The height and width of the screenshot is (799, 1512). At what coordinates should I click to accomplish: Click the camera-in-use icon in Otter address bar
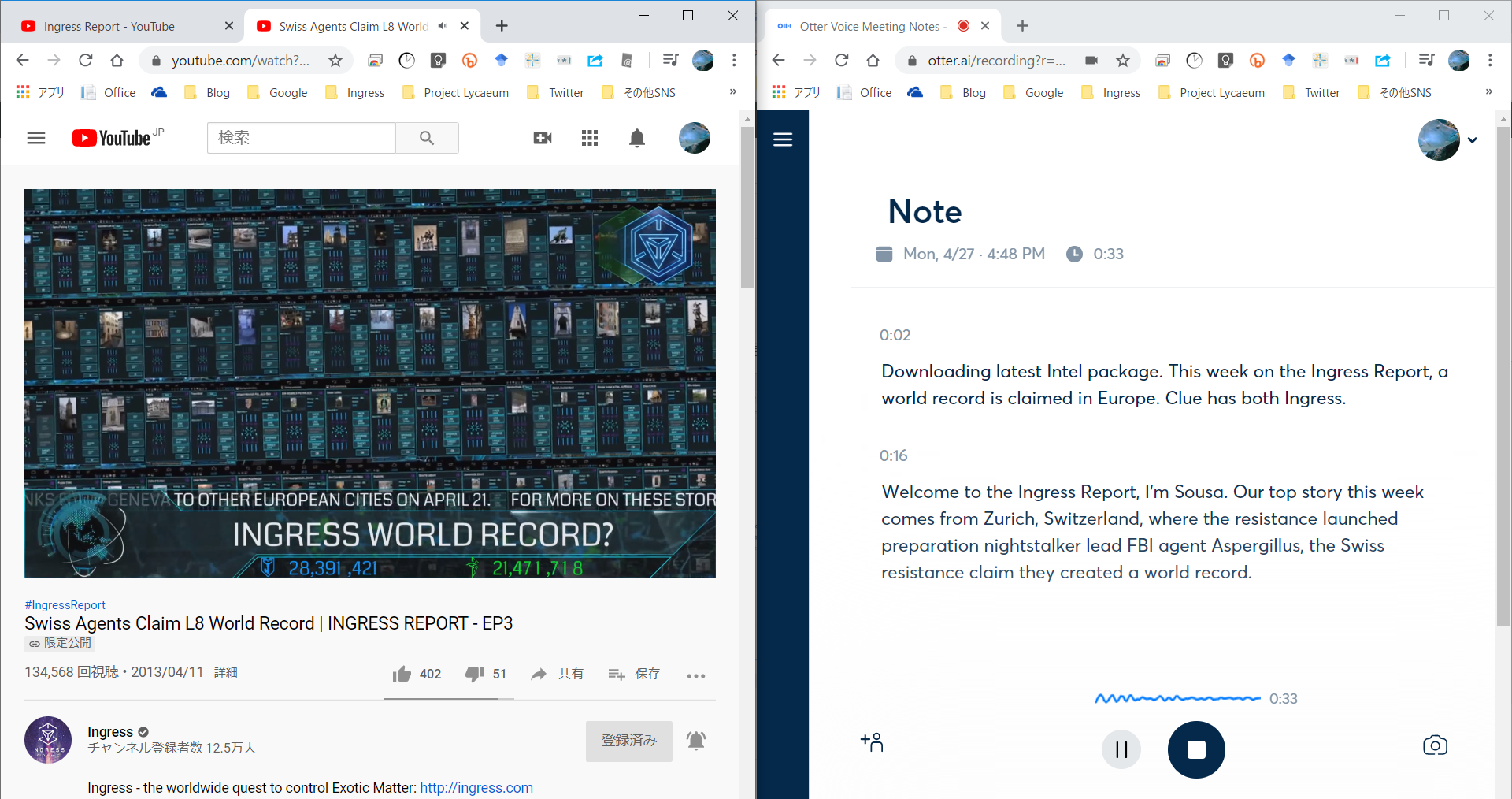click(1091, 60)
